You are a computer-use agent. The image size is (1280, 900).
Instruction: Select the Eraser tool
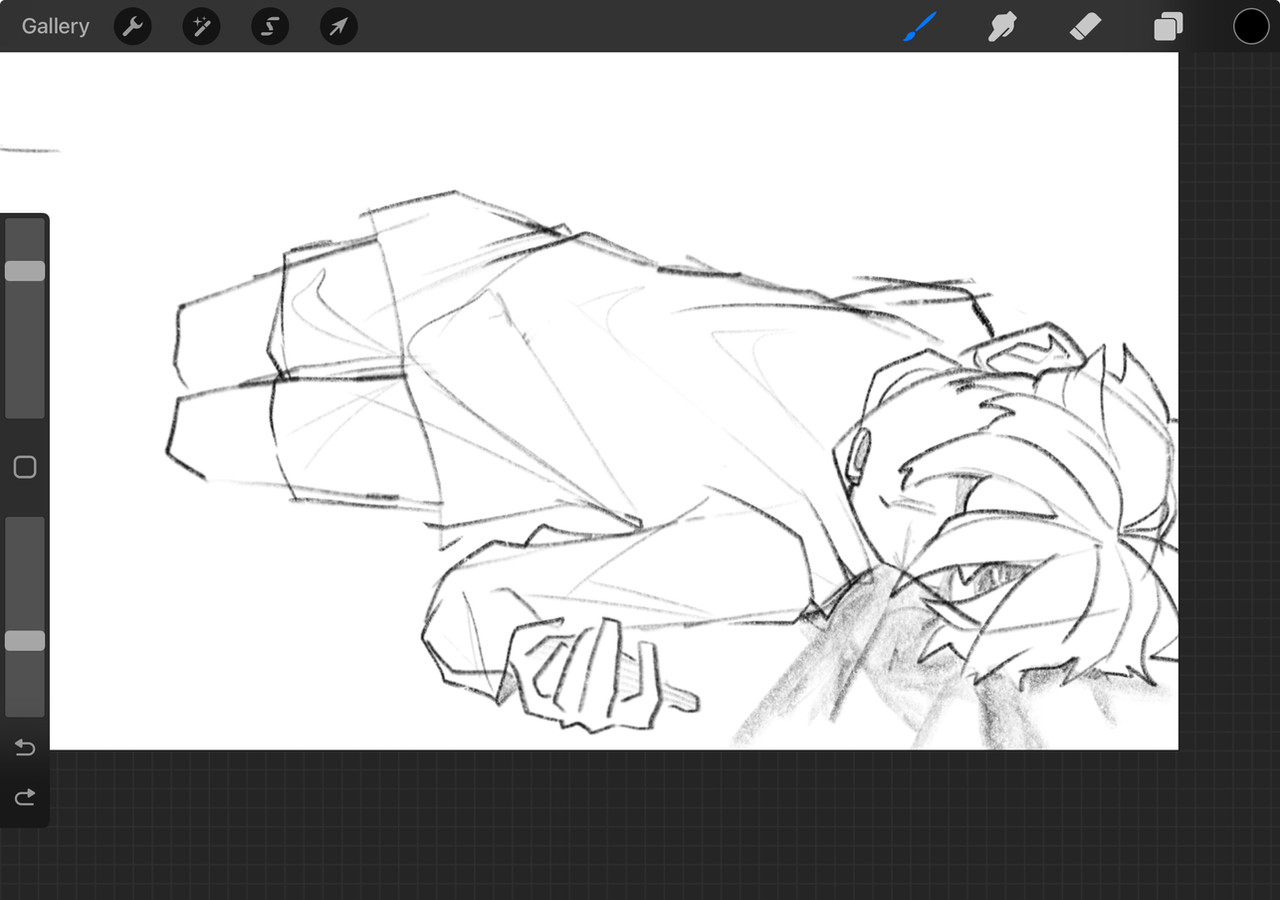(1085, 27)
